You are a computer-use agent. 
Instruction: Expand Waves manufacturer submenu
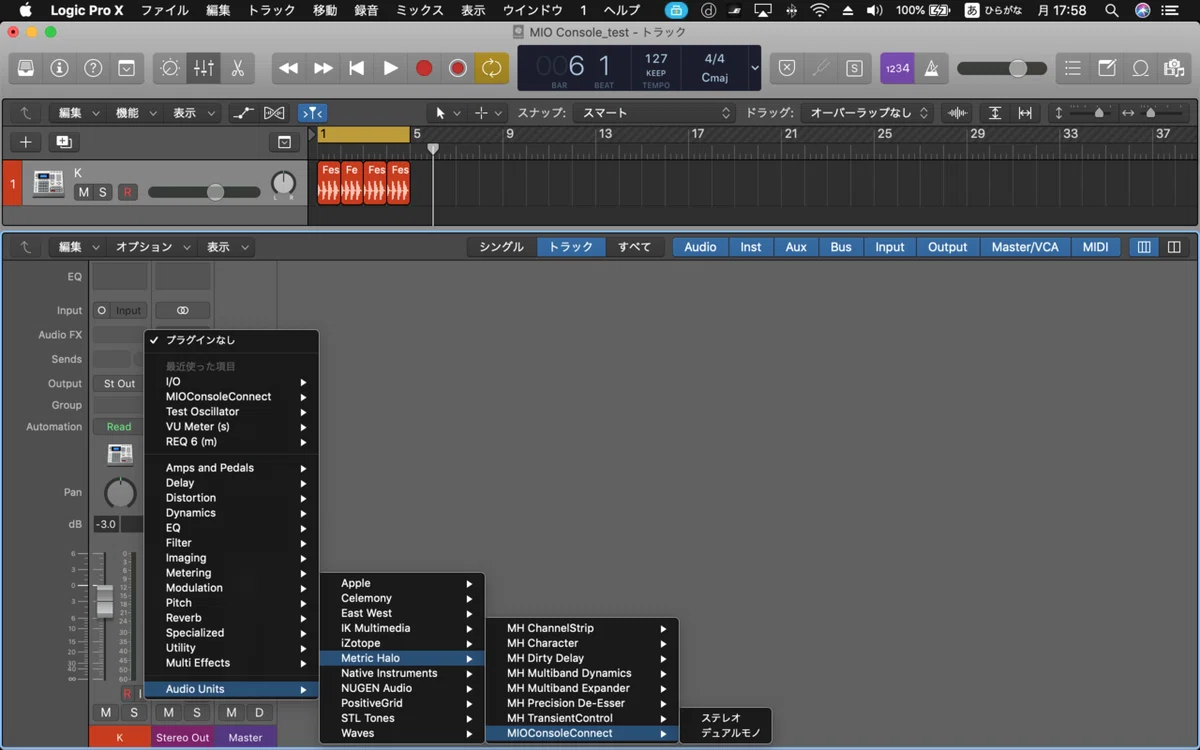[x=402, y=733]
